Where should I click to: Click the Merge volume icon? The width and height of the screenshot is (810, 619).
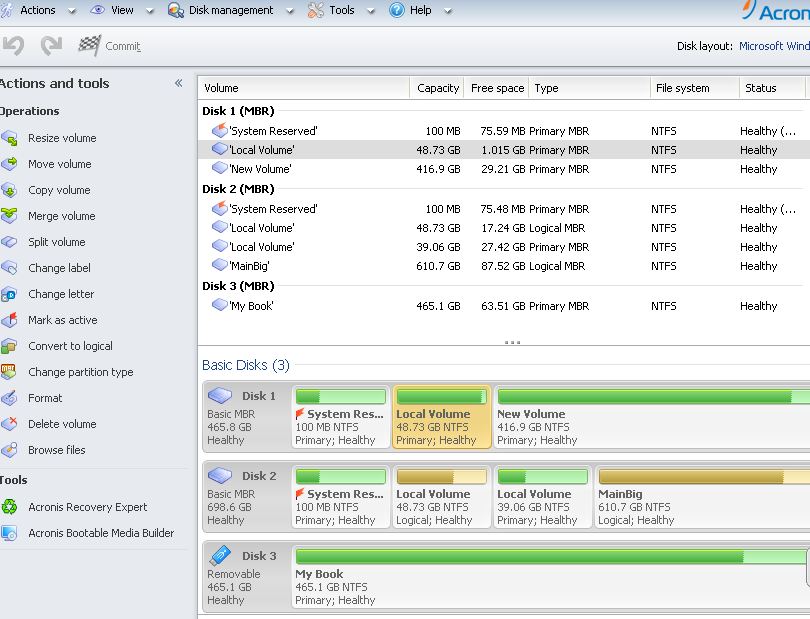click(x=9, y=216)
